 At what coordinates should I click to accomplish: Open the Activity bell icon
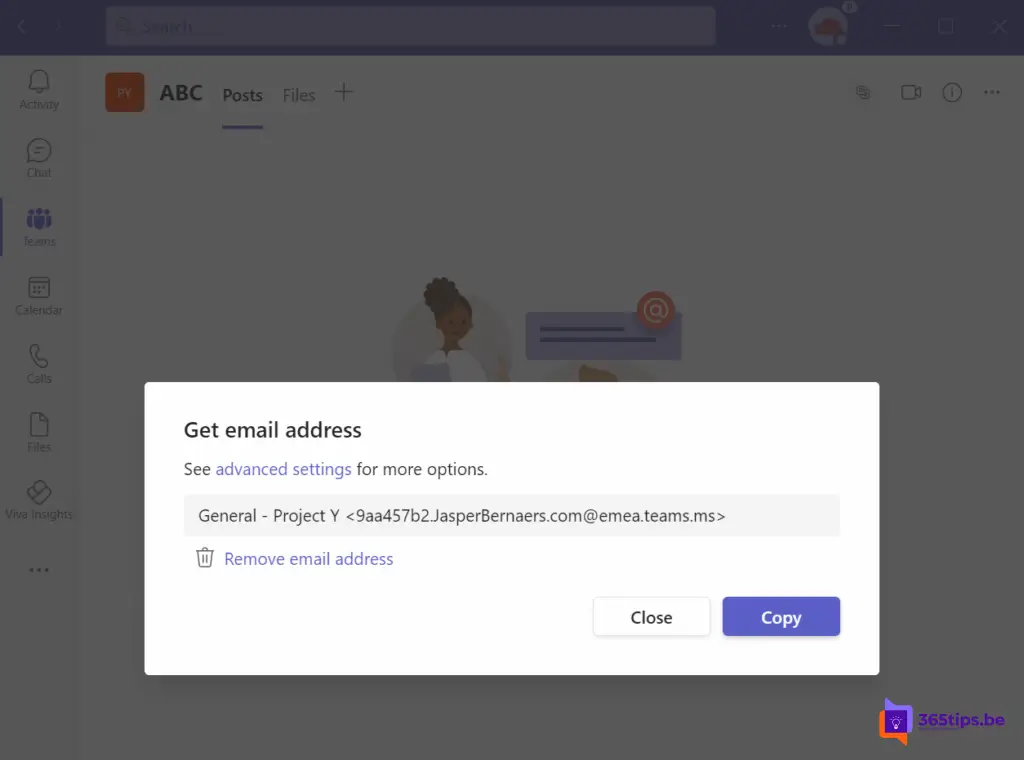click(x=39, y=82)
